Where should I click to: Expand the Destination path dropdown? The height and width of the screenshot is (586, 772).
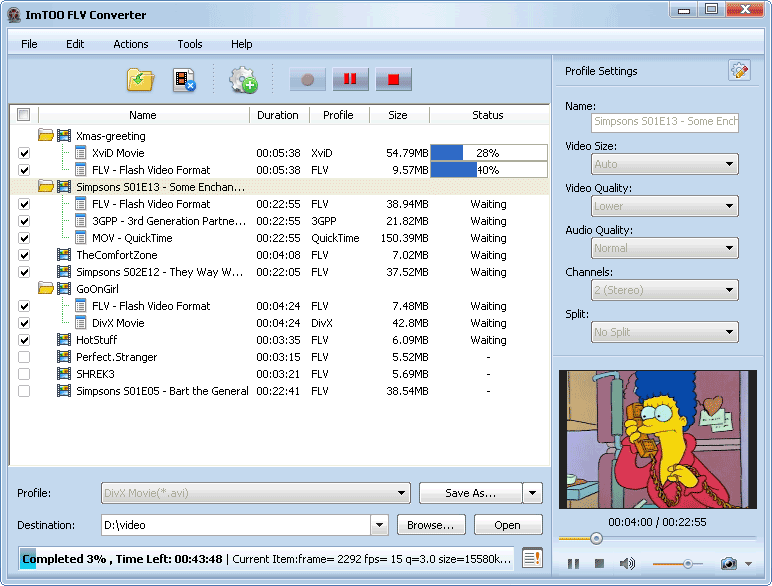click(x=379, y=525)
